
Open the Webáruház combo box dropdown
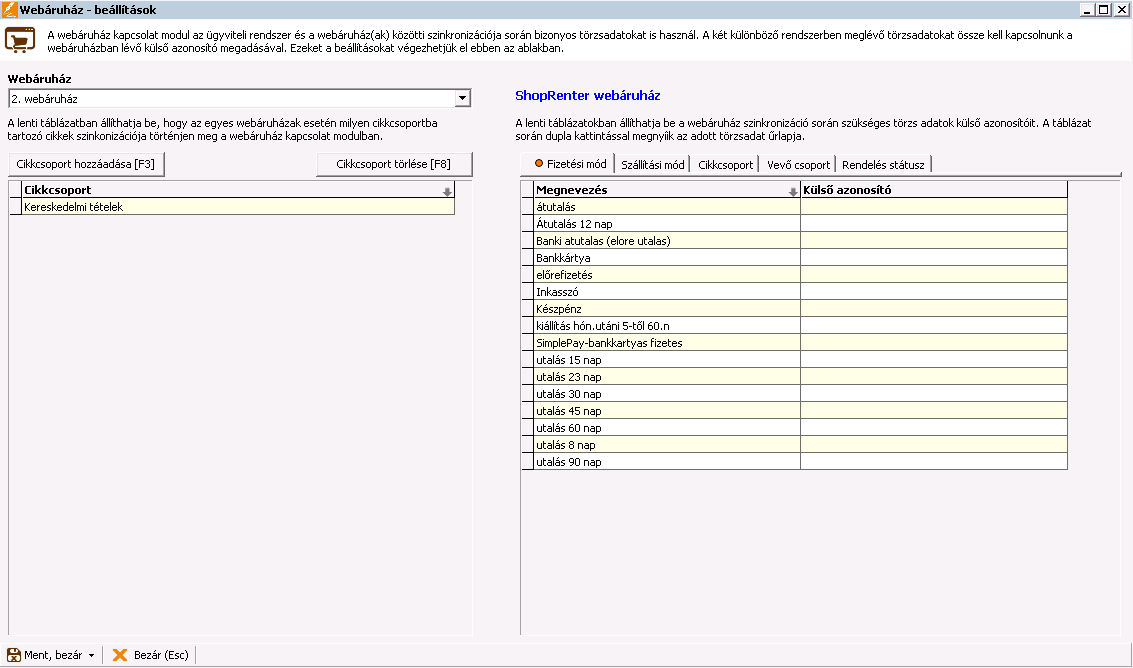(x=462, y=98)
